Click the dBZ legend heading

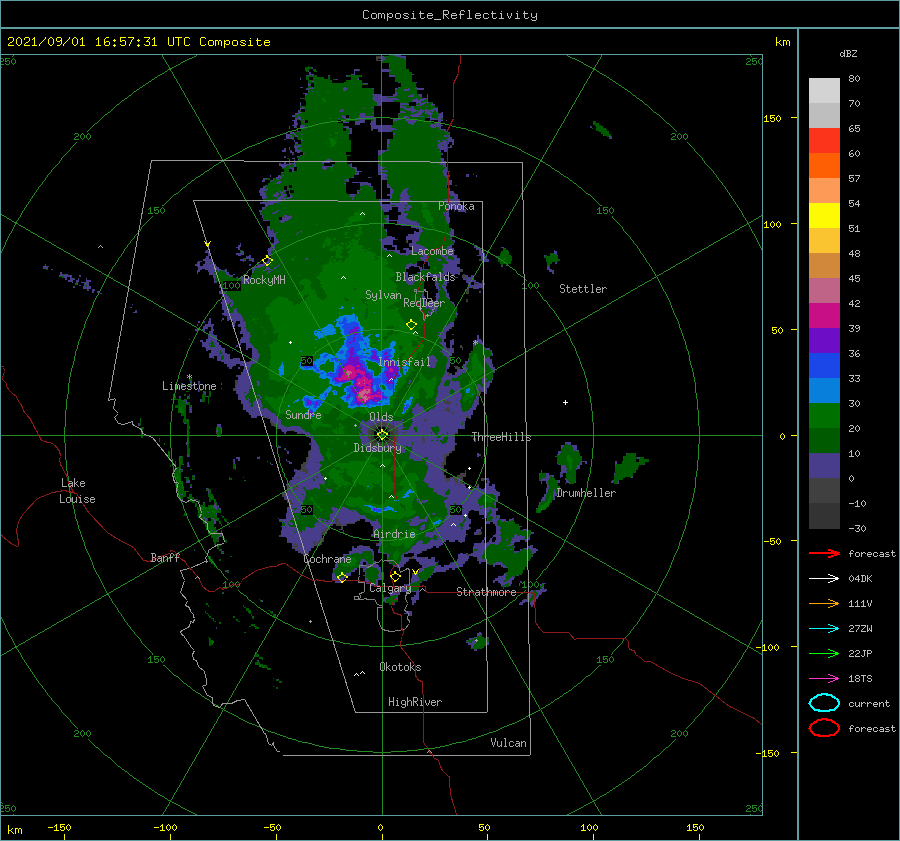[848, 53]
